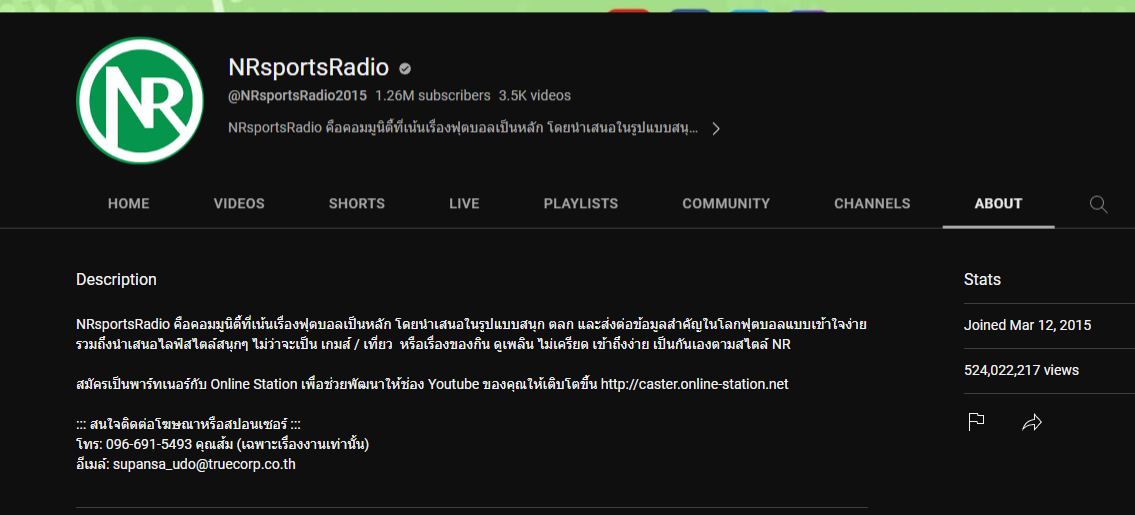Click the verified checkmark badge
Viewport: 1135px width, 515px height.
click(405, 69)
